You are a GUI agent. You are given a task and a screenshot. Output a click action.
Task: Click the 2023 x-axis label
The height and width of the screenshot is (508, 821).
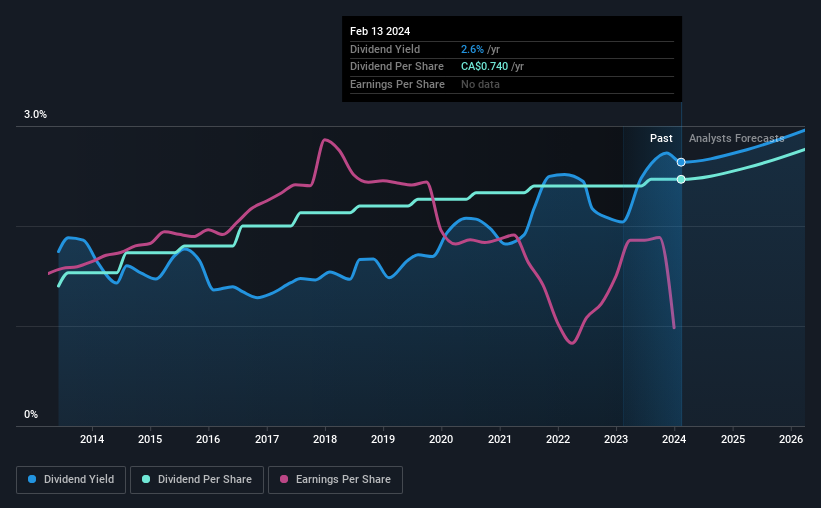(616, 439)
